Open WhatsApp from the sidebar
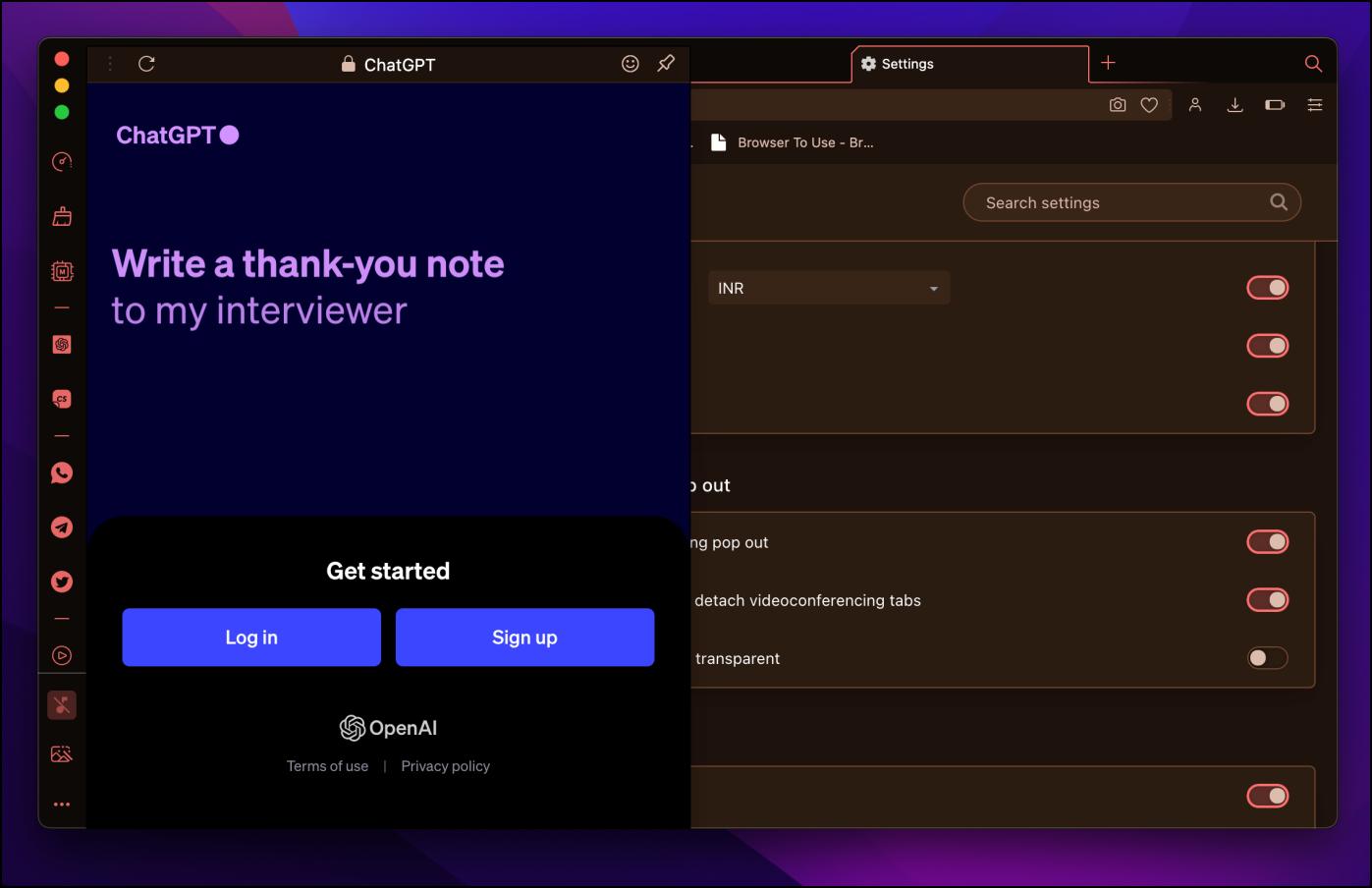 [62, 473]
